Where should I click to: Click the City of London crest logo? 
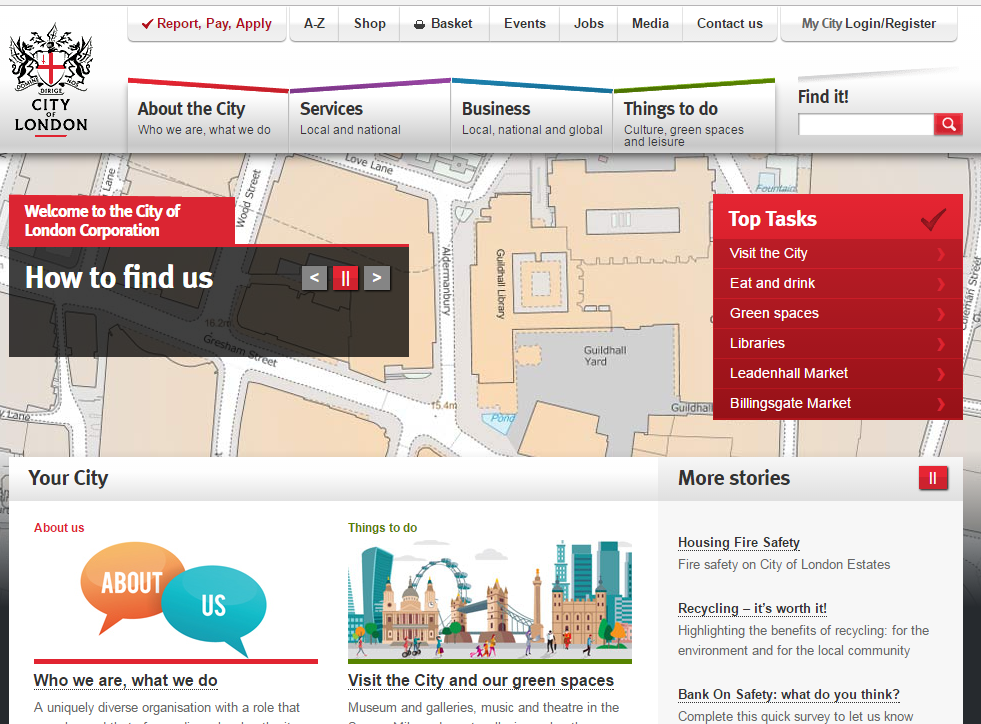point(51,79)
